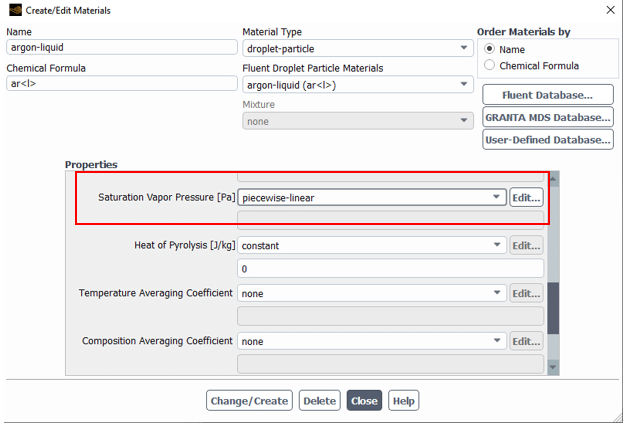Viewport: 626px width, 425px height.
Task: Click the Name field containing argon-liquid
Action: pos(120,48)
